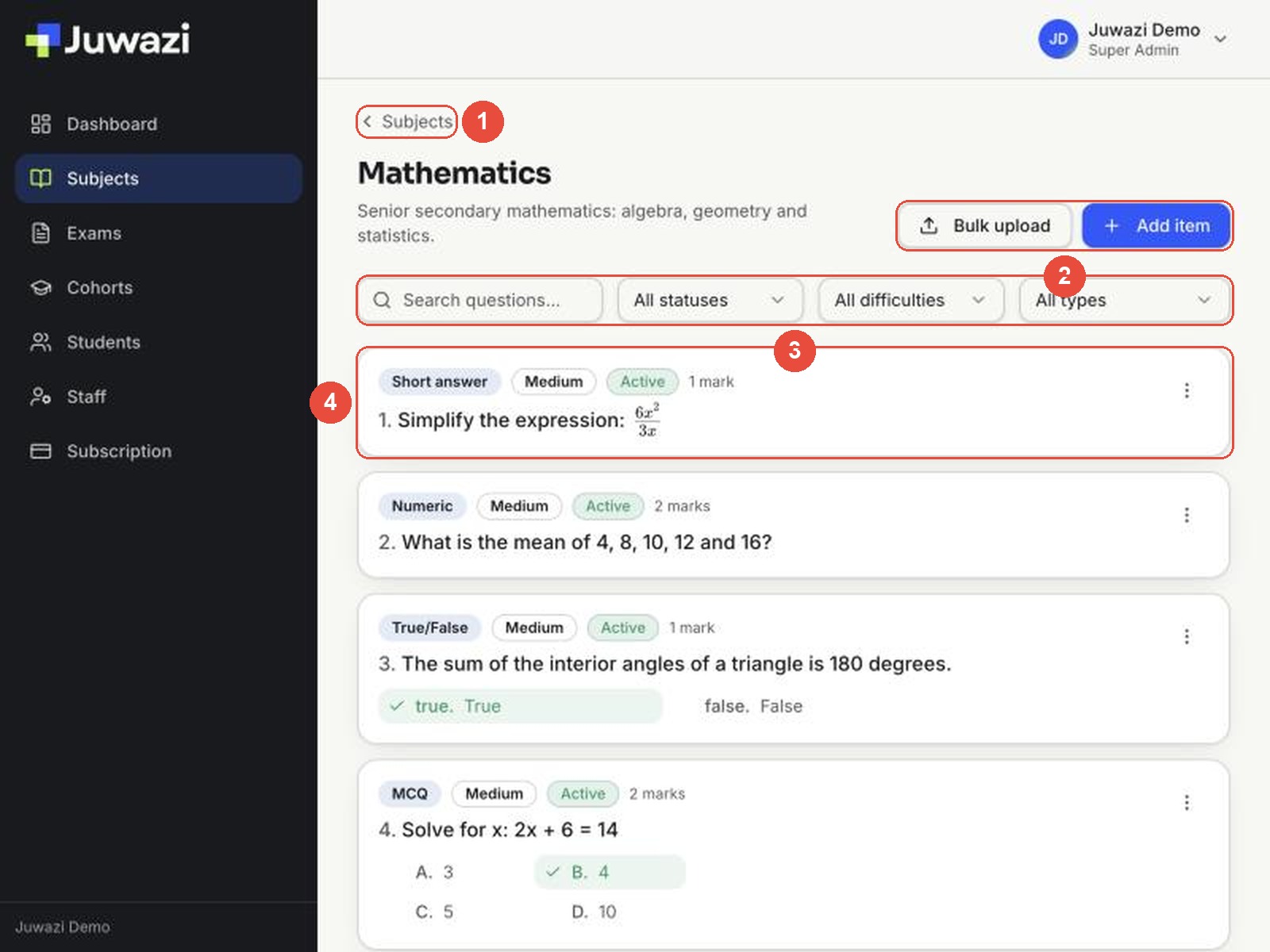Click the upload arrow icon
This screenshot has height=952, width=1270.
pyautogui.click(x=929, y=226)
